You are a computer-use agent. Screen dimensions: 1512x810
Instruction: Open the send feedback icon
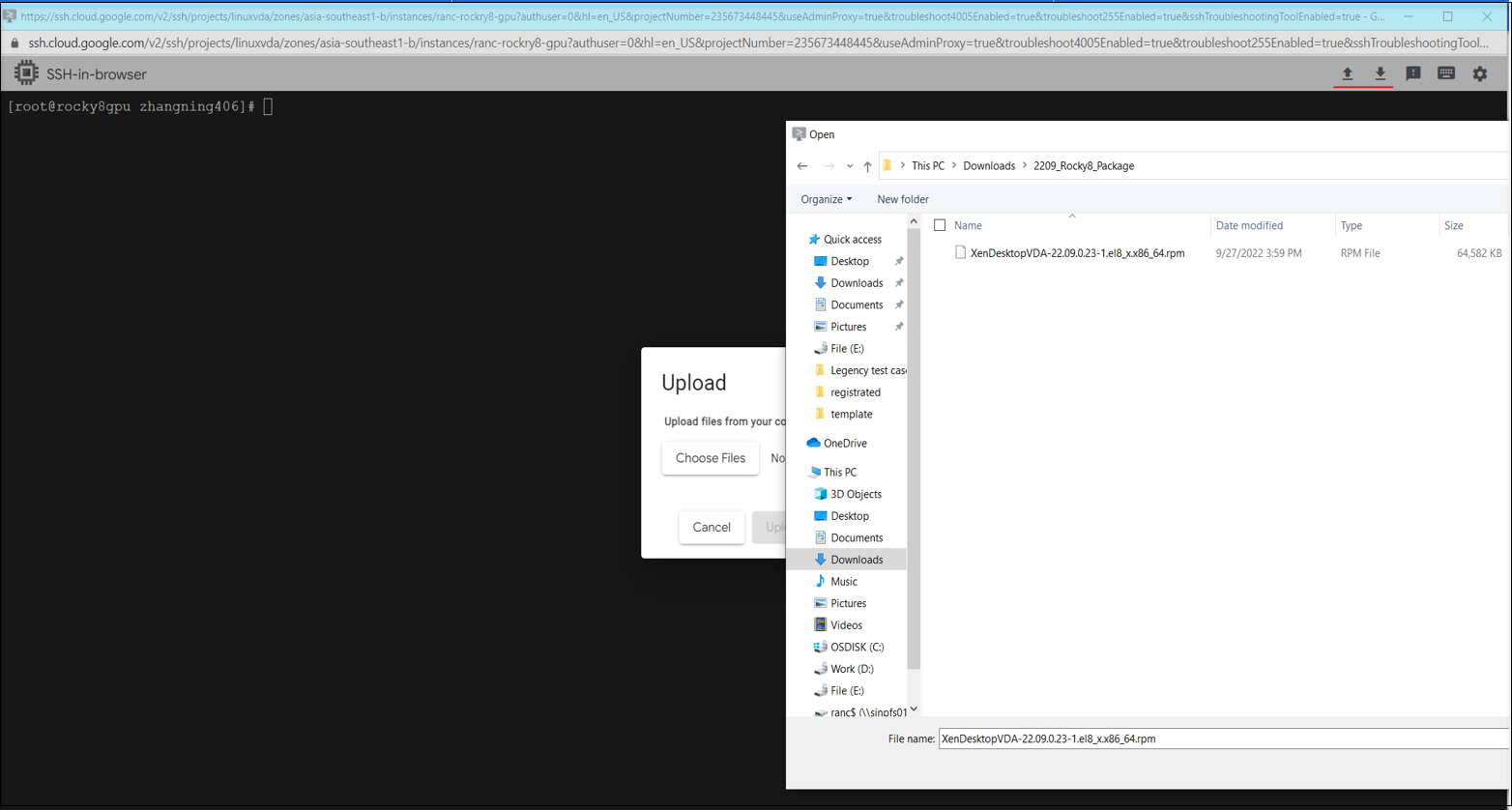tap(1413, 72)
